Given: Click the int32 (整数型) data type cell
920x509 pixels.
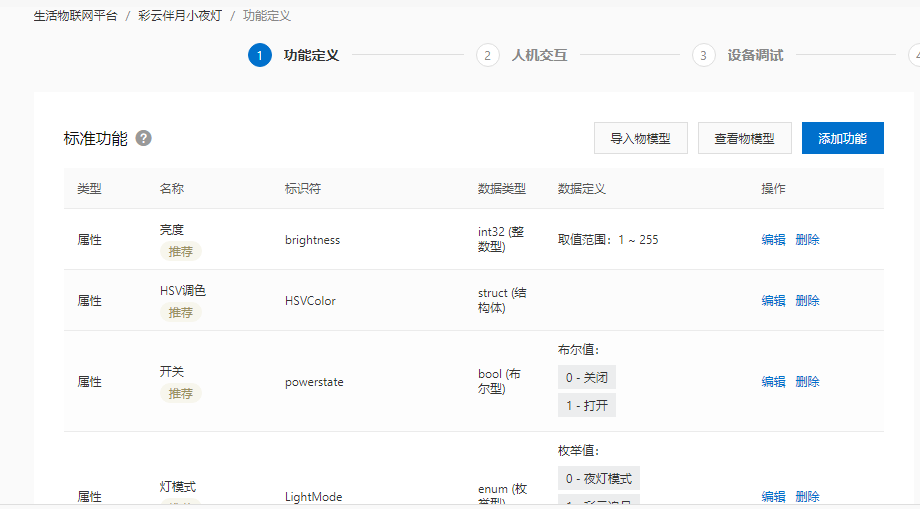Looking at the screenshot, I should pos(502,239).
